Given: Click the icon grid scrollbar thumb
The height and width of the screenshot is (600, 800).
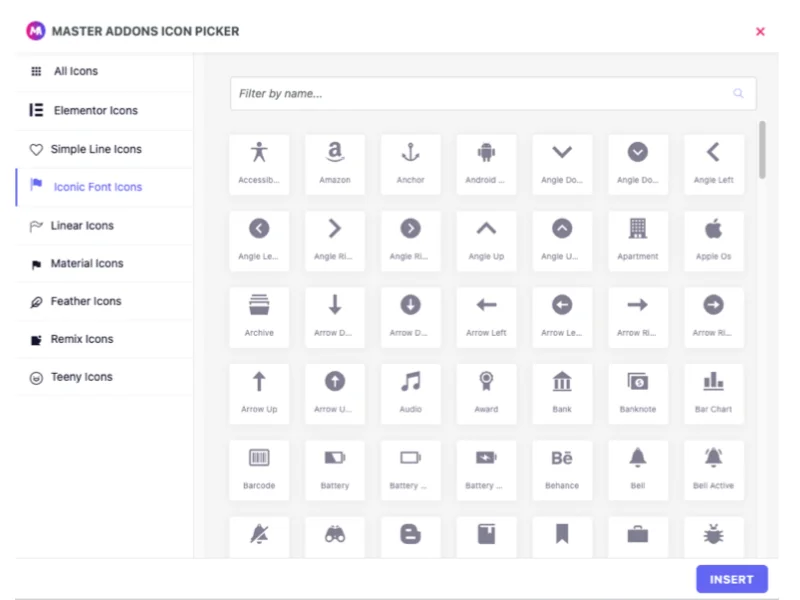Looking at the screenshot, I should [762, 149].
